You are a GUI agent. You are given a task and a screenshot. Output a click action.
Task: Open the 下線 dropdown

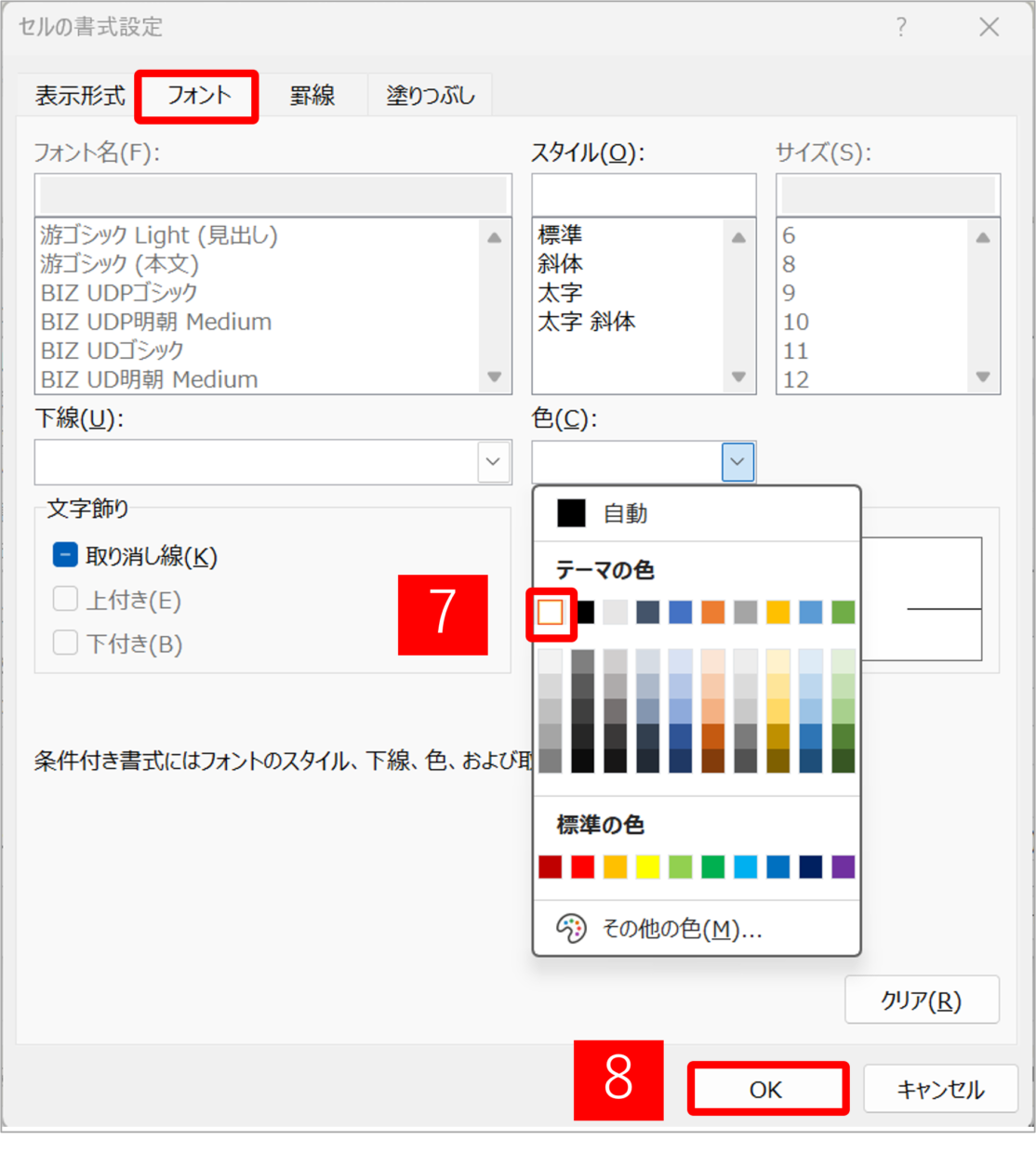pos(494,462)
